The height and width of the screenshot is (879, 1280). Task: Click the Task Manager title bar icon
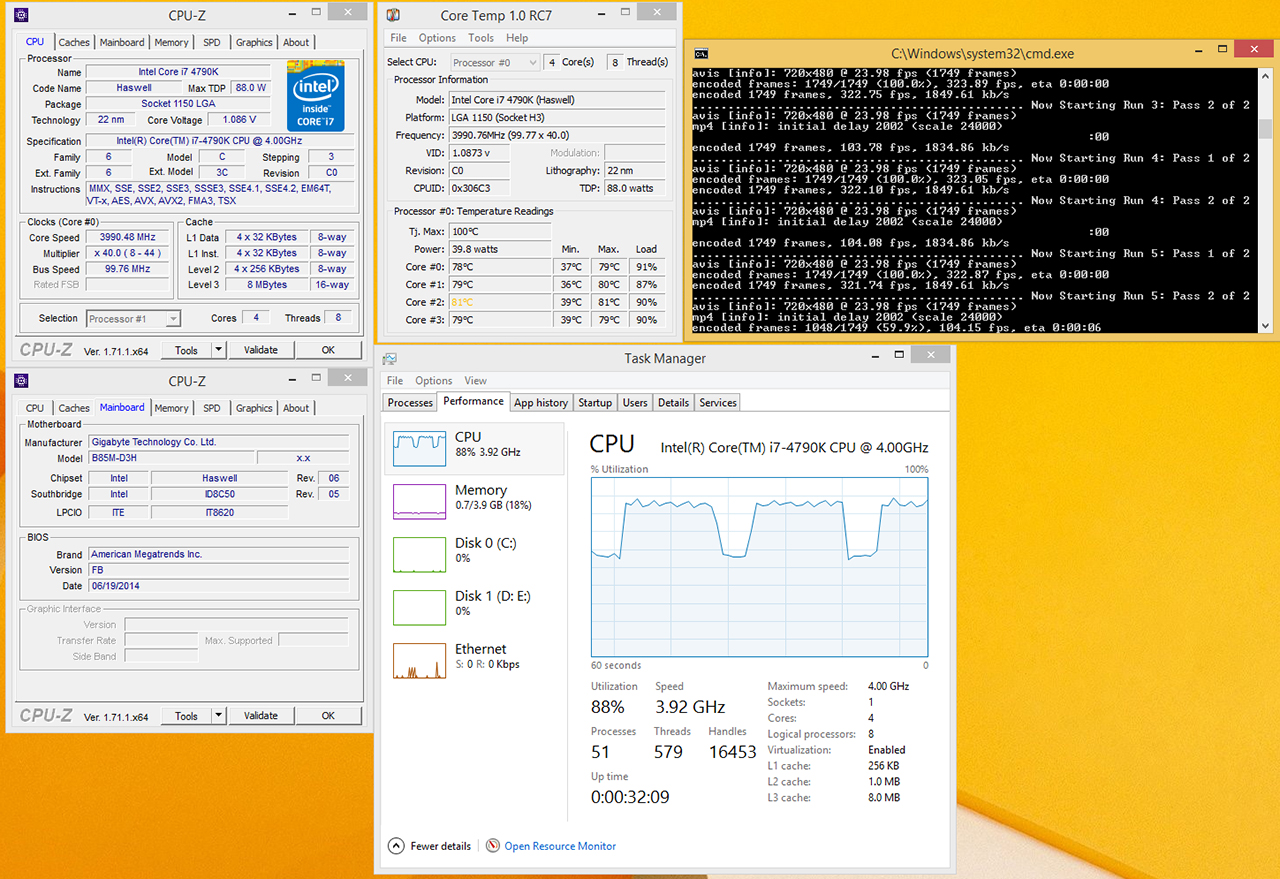[x=390, y=358]
